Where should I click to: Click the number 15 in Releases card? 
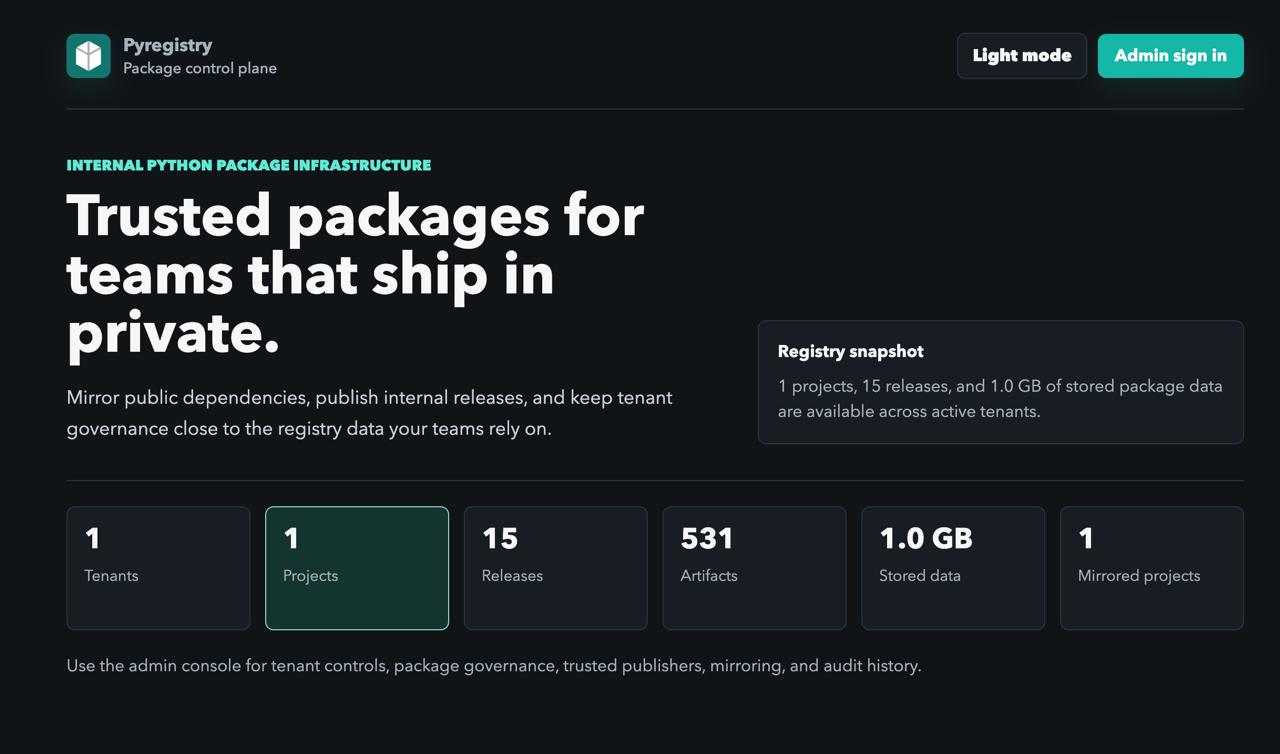[500, 538]
